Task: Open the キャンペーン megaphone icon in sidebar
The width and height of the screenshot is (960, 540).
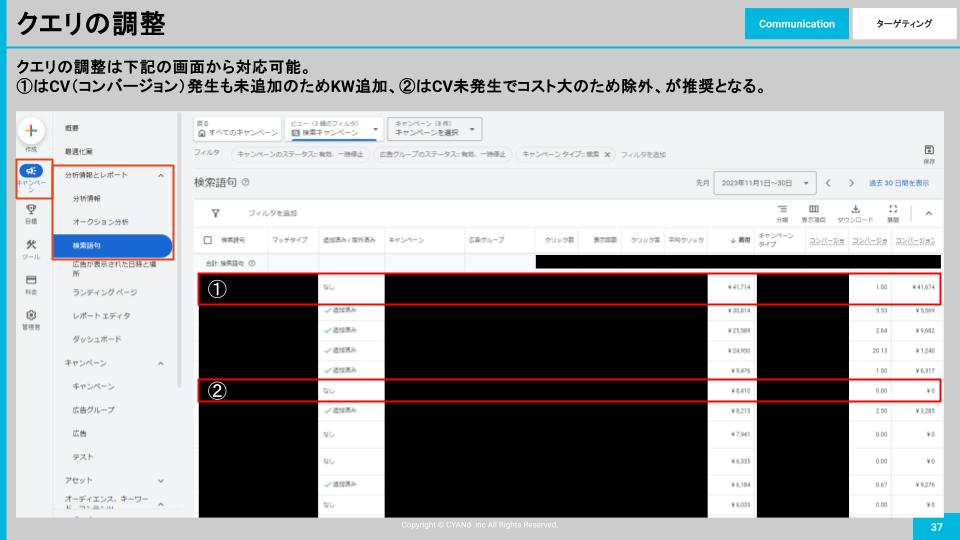Action: pos(33,172)
